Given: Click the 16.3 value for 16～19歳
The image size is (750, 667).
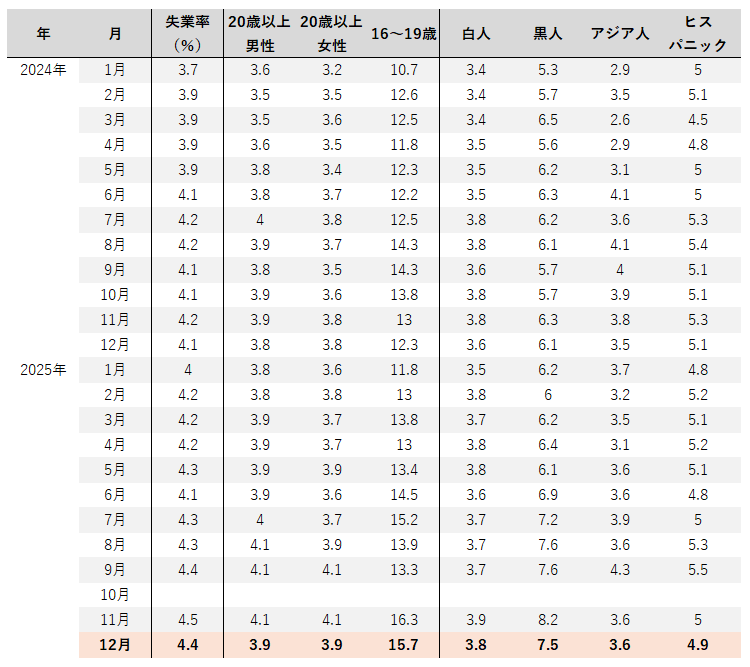Looking at the screenshot, I should coord(403,620).
